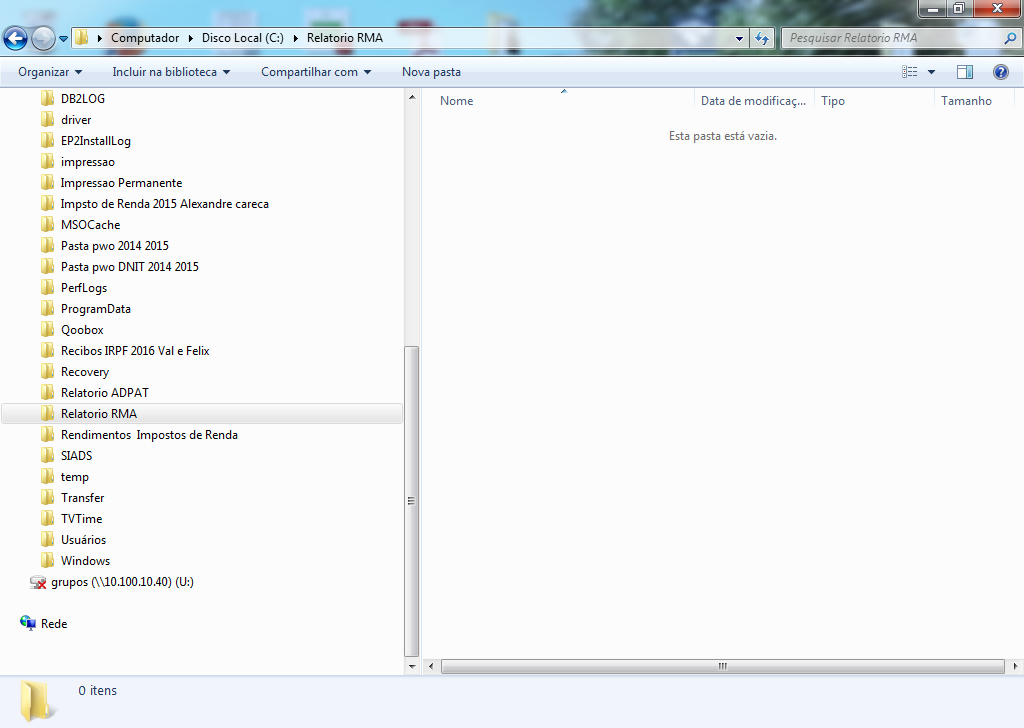Viewport: 1024px width, 728px height.
Task: Select TVTime folder in tree
Action: click(82, 518)
